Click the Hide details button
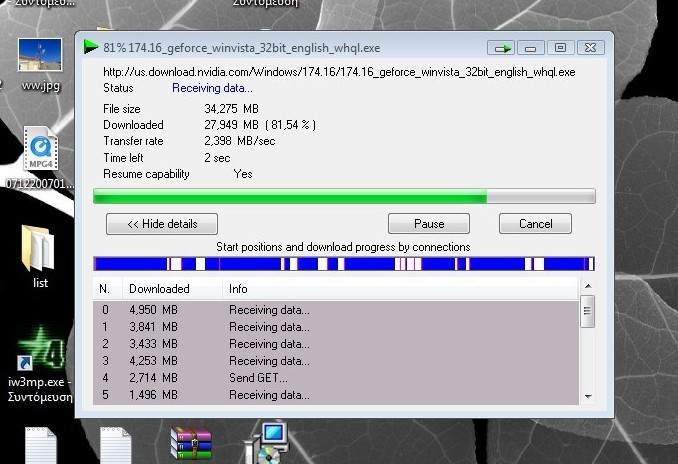This screenshot has height=464, width=678. [x=162, y=224]
